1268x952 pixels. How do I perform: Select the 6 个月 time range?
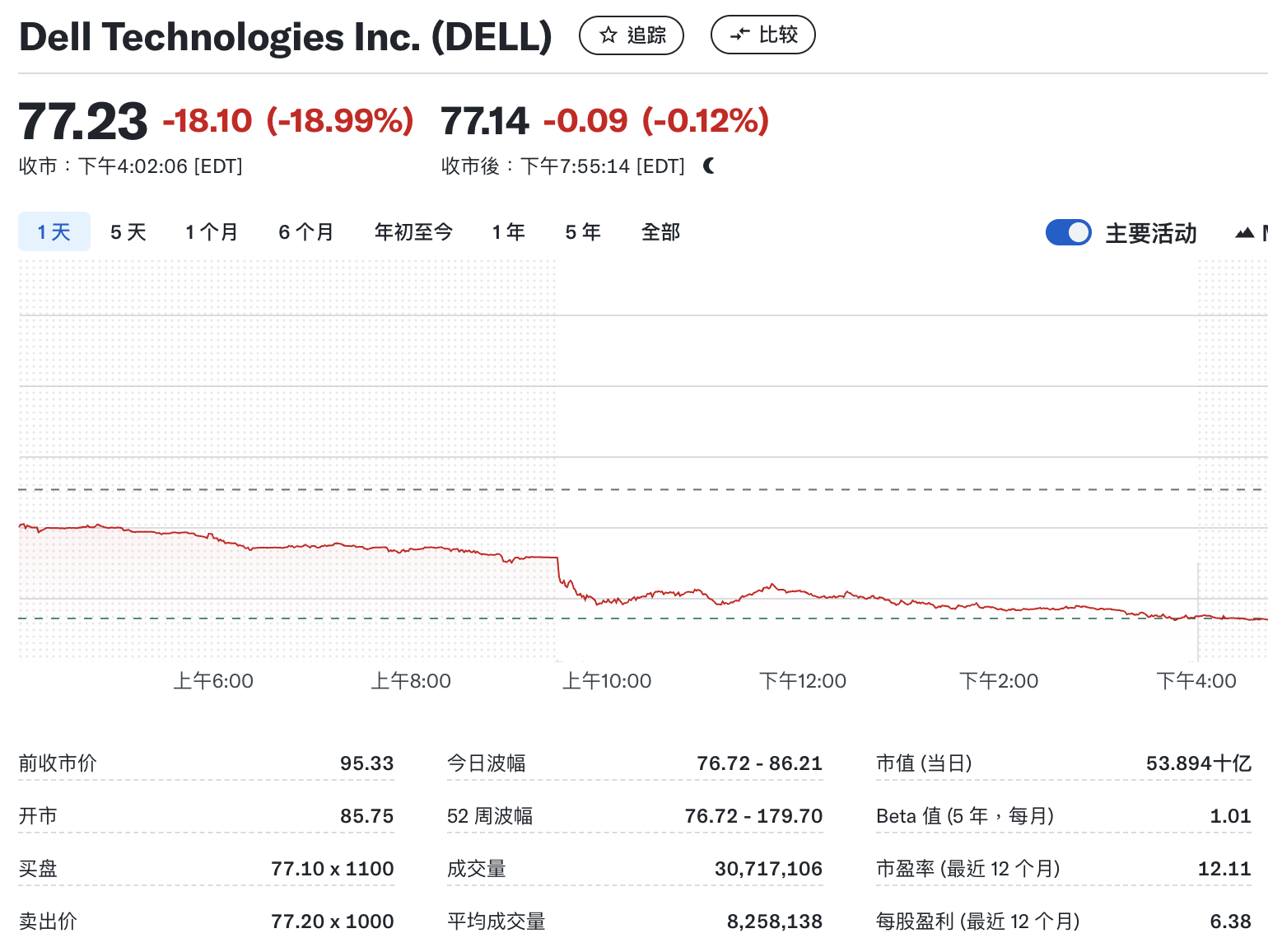[x=305, y=232]
